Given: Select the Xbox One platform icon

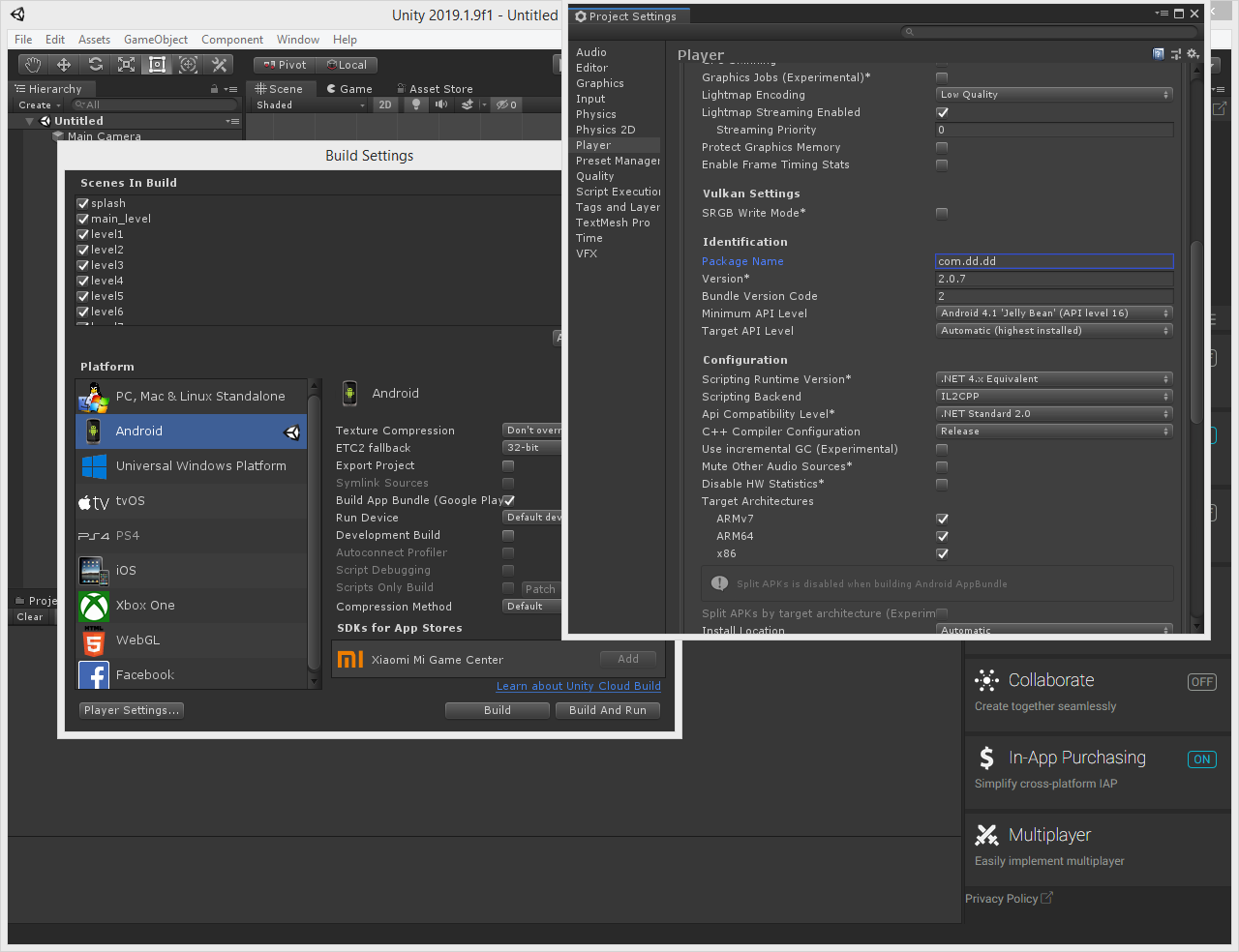Looking at the screenshot, I should coord(94,606).
